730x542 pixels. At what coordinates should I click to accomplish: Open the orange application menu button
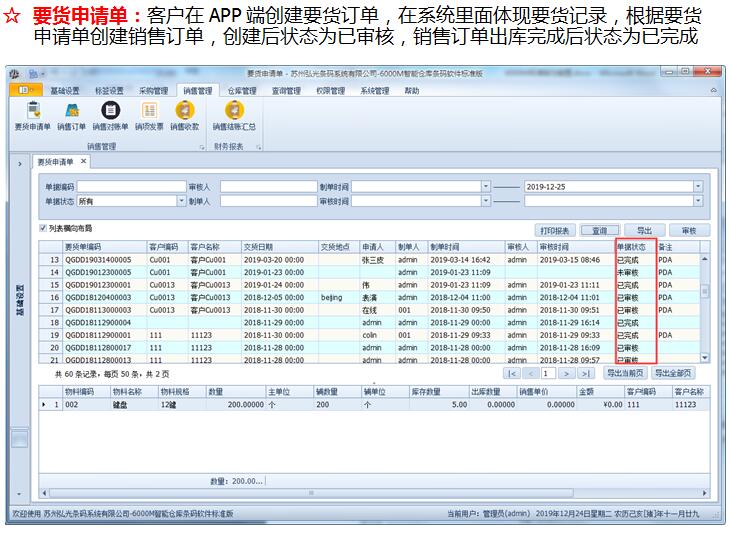[x=26, y=90]
